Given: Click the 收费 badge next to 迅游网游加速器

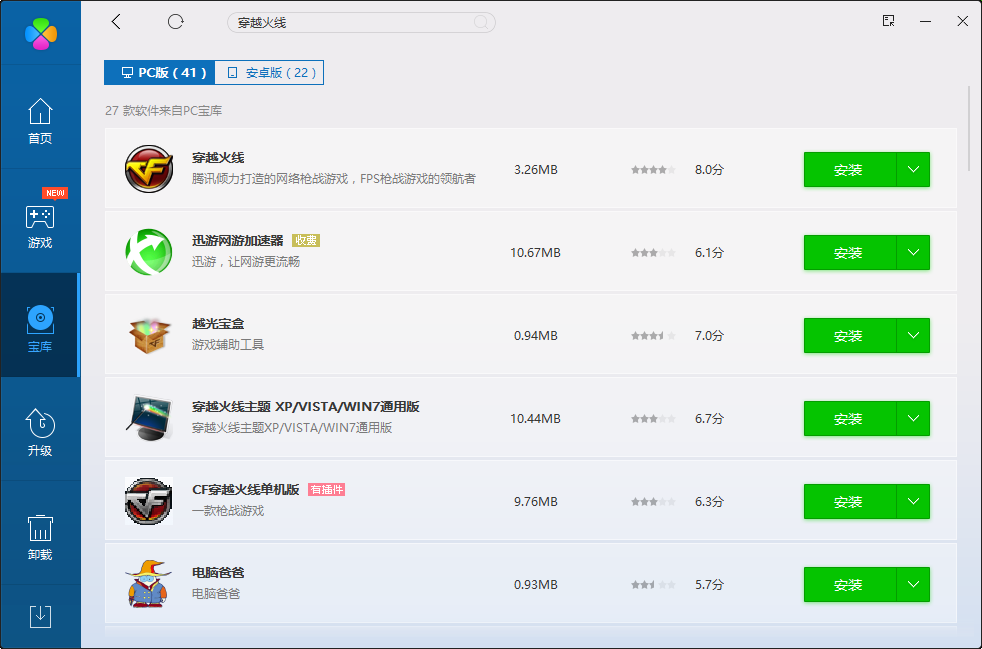Looking at the screenshot, I should (306, 241).
